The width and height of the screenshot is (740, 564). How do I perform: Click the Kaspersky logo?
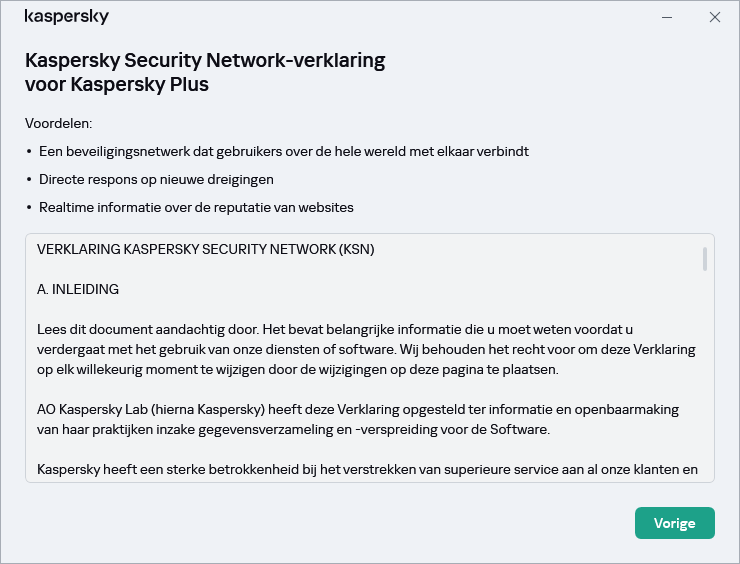tap(66, 17)
